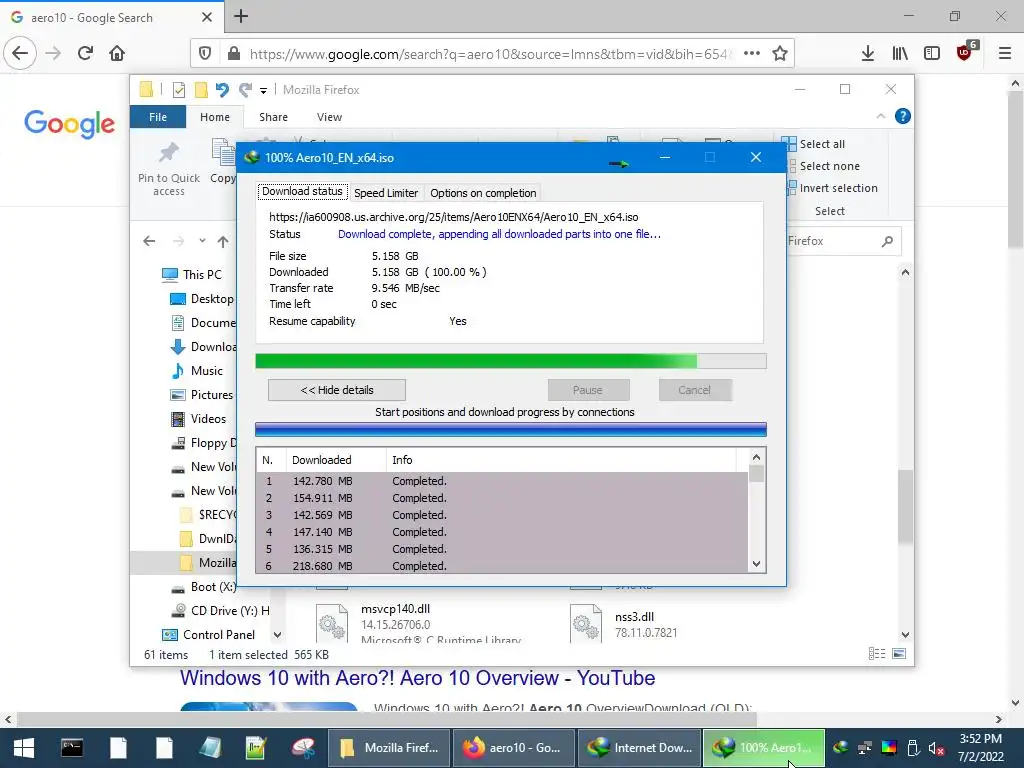Open page actions three-dot menu in address bar
The height and width of the screenshot is (768, 1024).
[752, 54]
